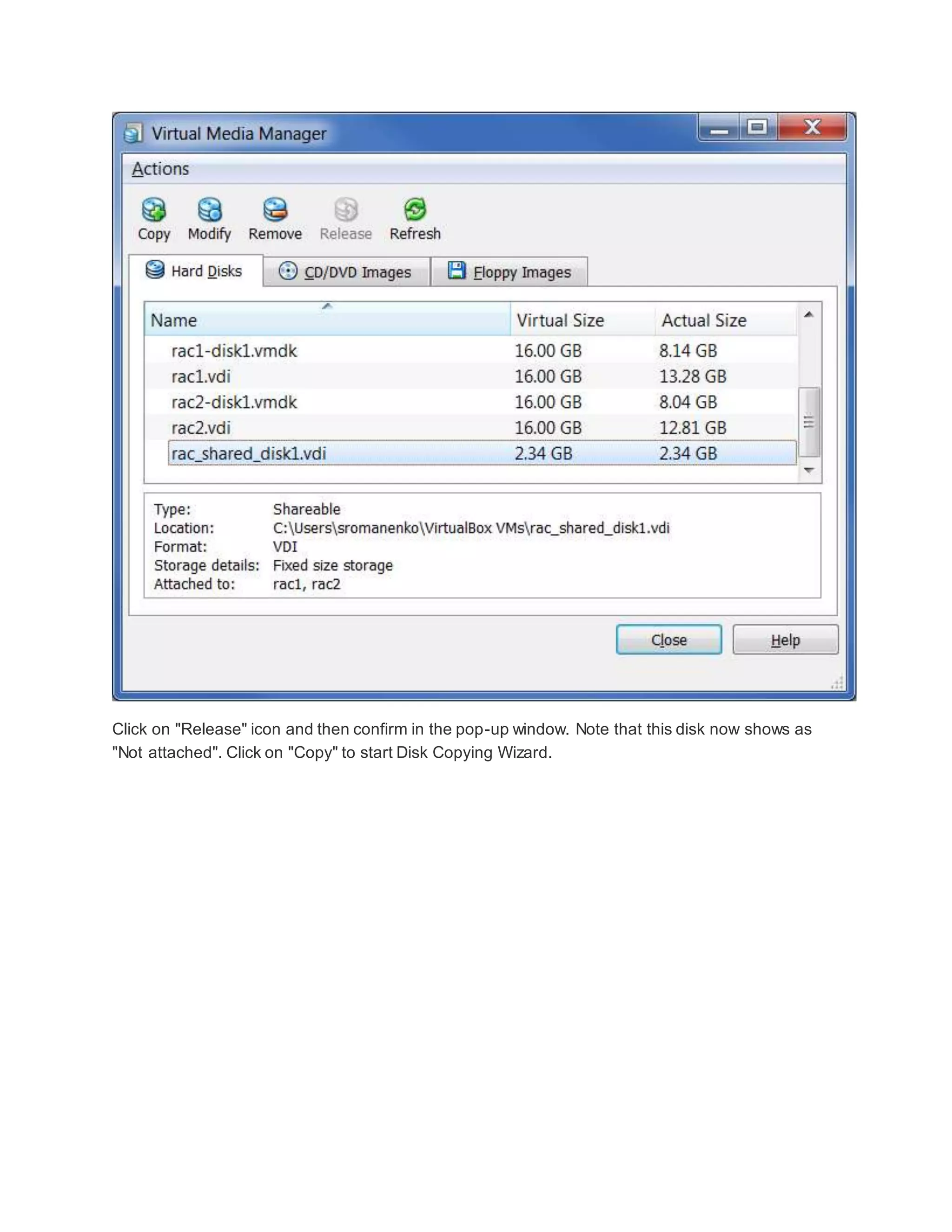Click the 2.34 GB virtual size cell

pyautogui.click(x=543, y=453)
